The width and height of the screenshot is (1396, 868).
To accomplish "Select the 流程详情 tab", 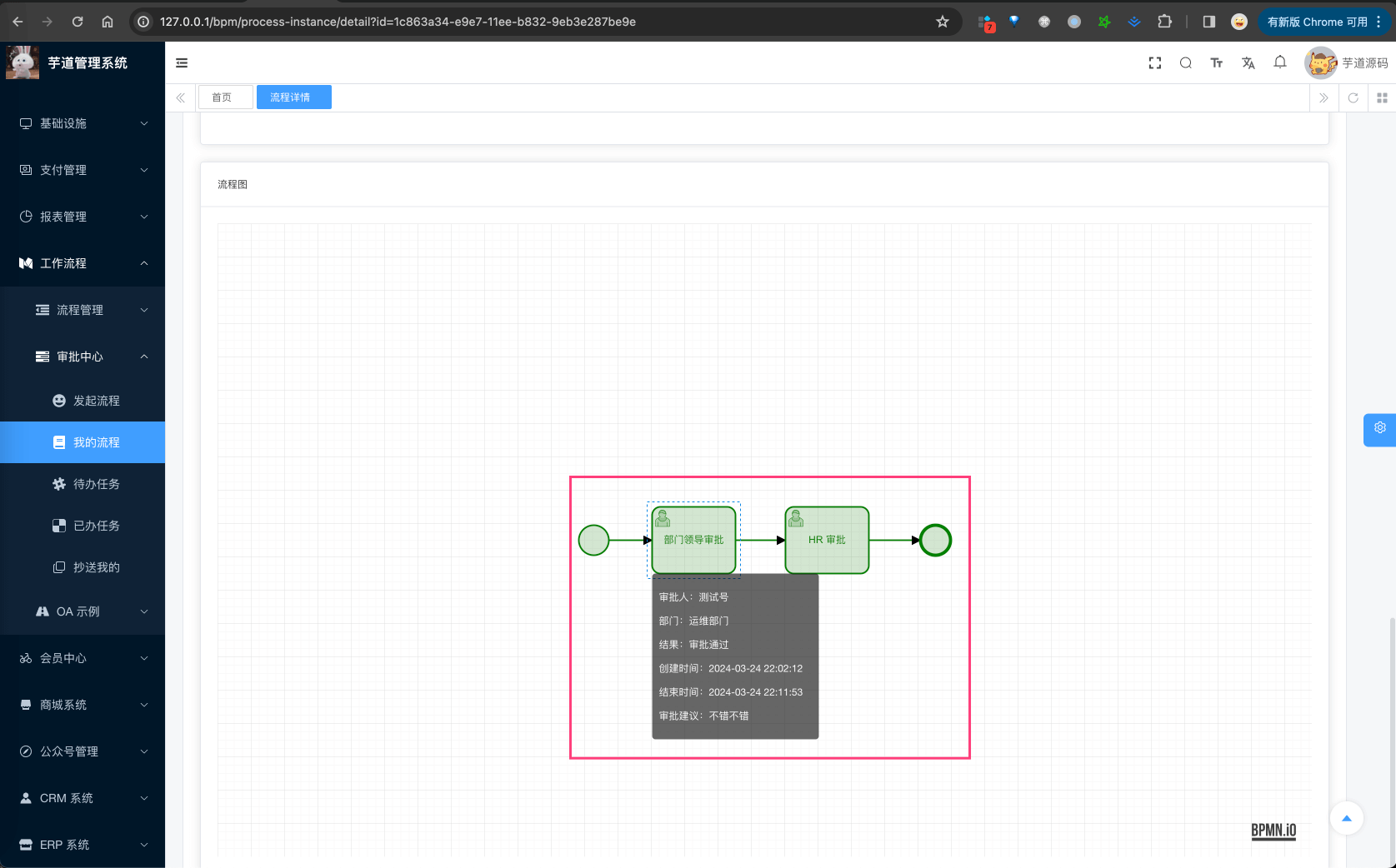I will tap(293, 97).
